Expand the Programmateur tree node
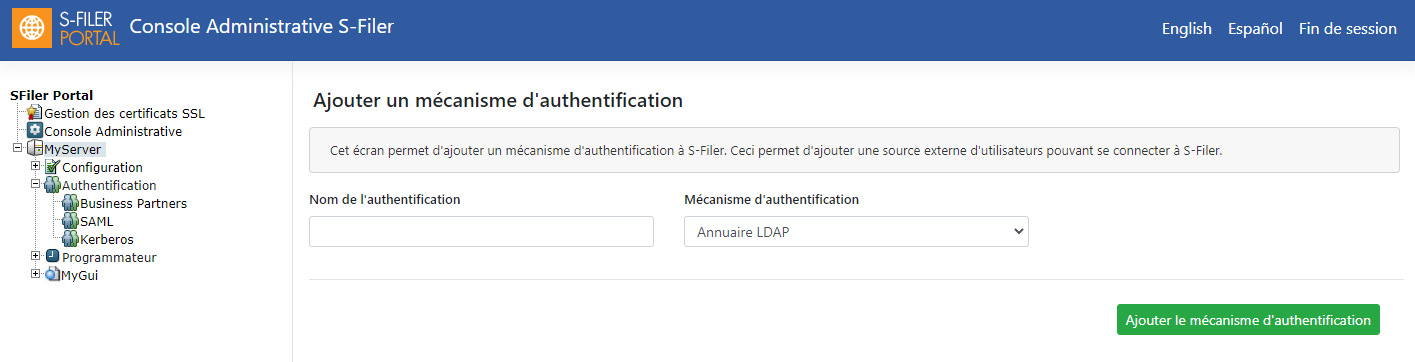The image size is (1415, 362). (x=35, y=256)
